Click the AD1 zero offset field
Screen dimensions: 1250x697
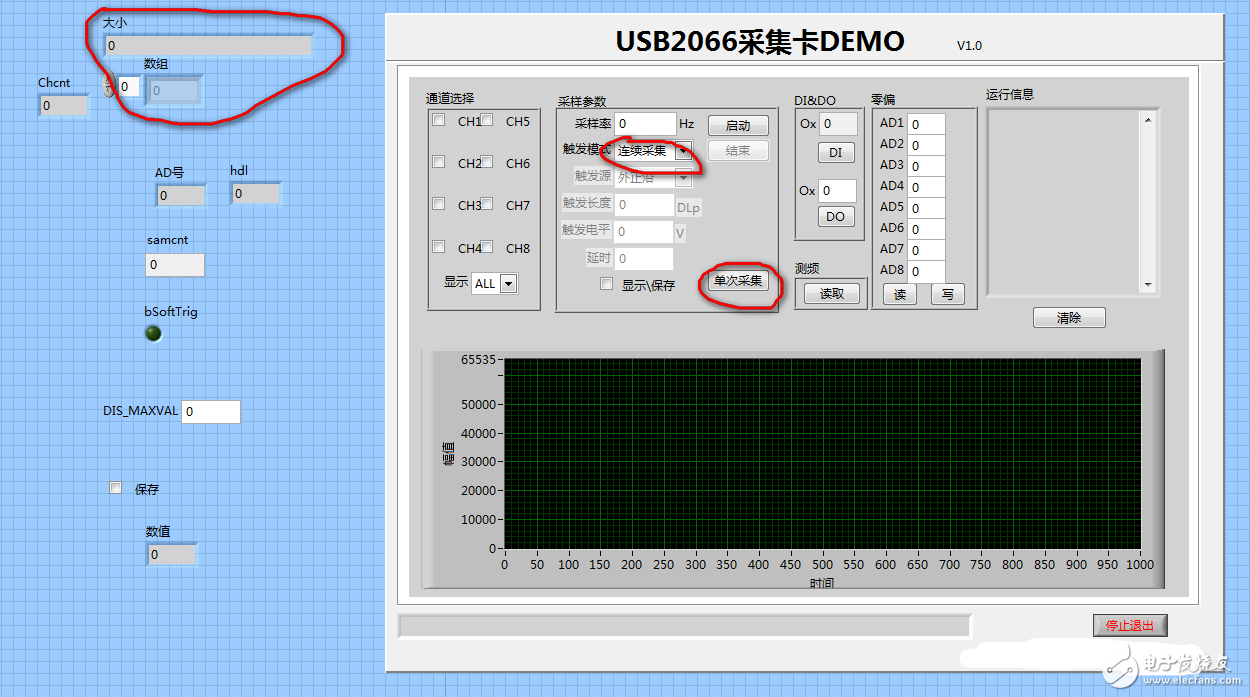[x=927, y=123]
